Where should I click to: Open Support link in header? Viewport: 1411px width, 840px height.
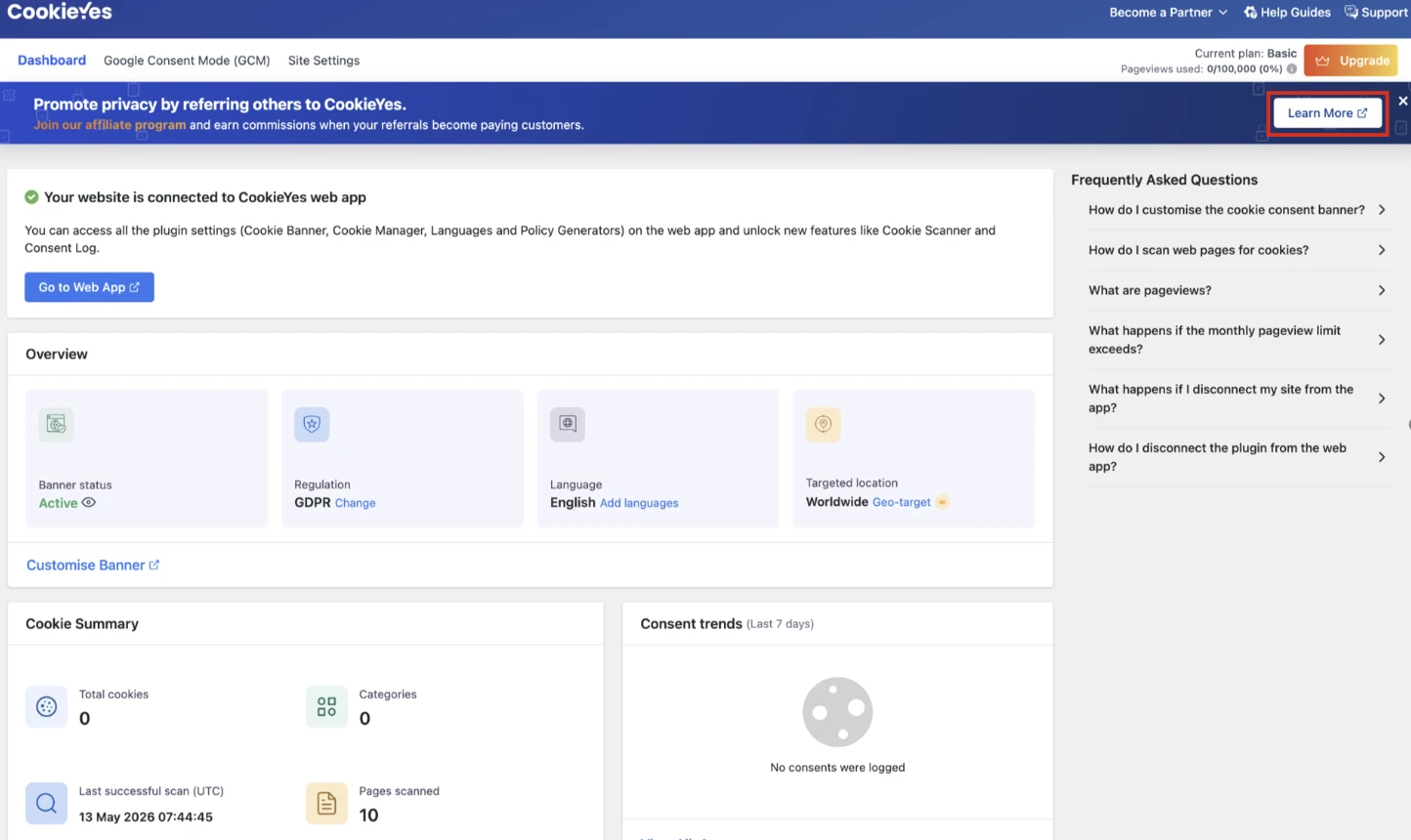click(x=1376, y=13)
